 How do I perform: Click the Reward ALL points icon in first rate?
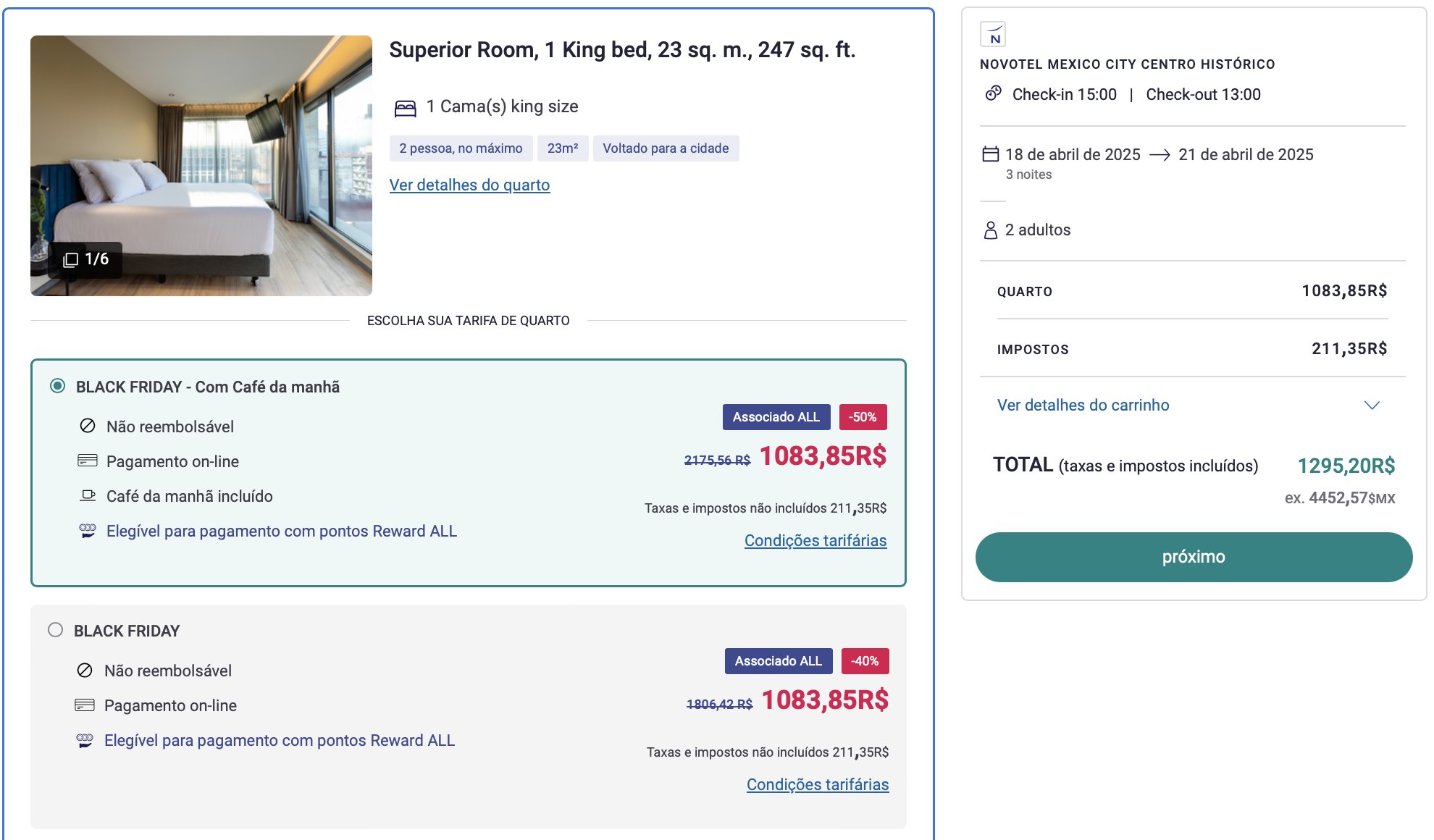pos(88,531)
